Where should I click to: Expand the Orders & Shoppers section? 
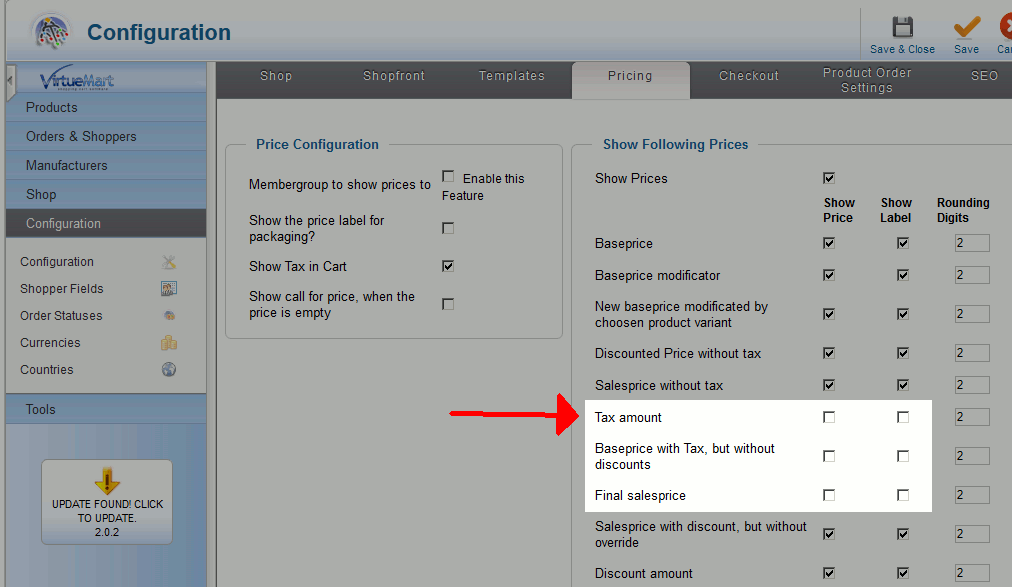[x=81, y=137]
